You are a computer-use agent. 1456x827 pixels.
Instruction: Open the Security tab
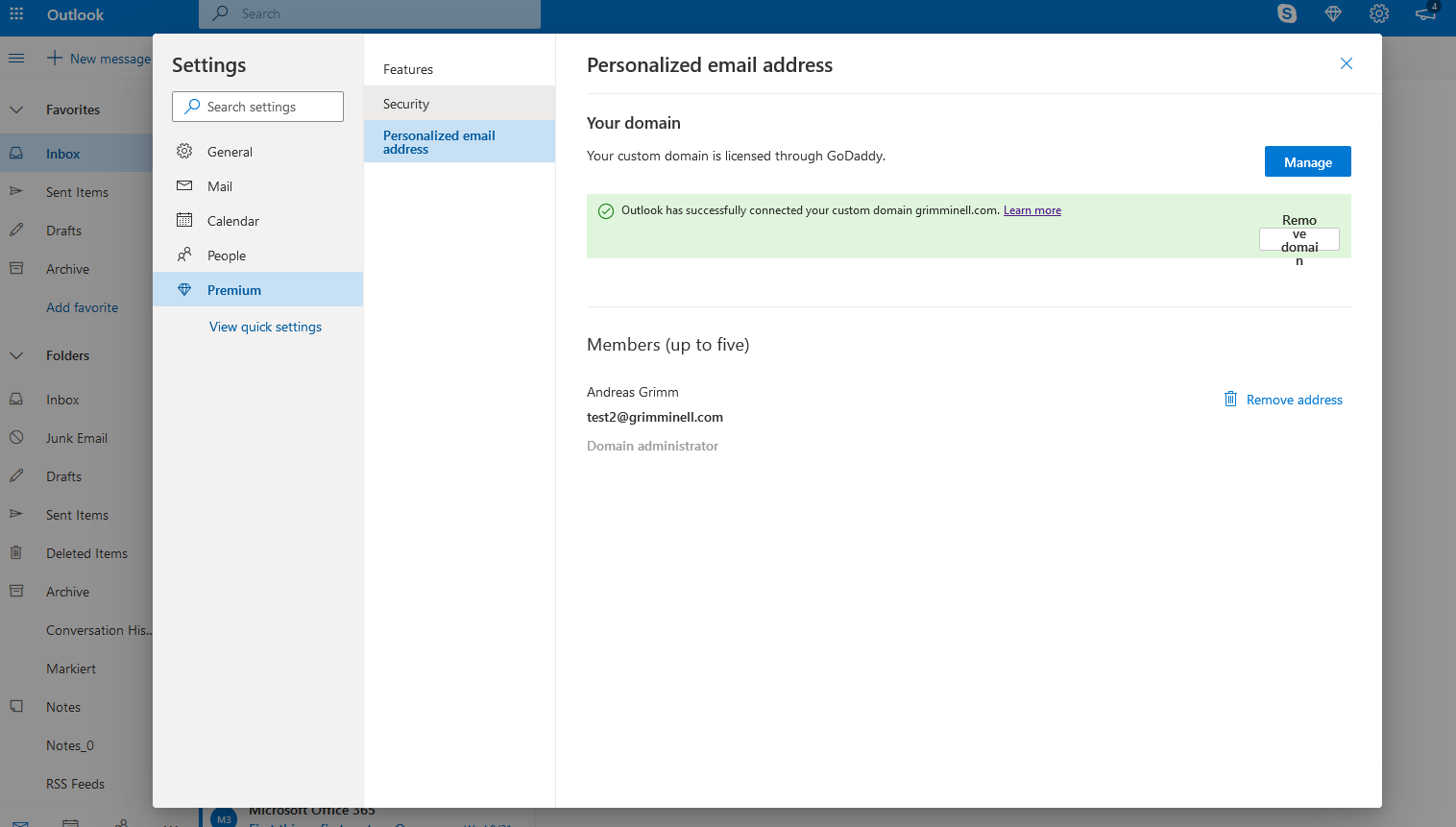[459, 104]
